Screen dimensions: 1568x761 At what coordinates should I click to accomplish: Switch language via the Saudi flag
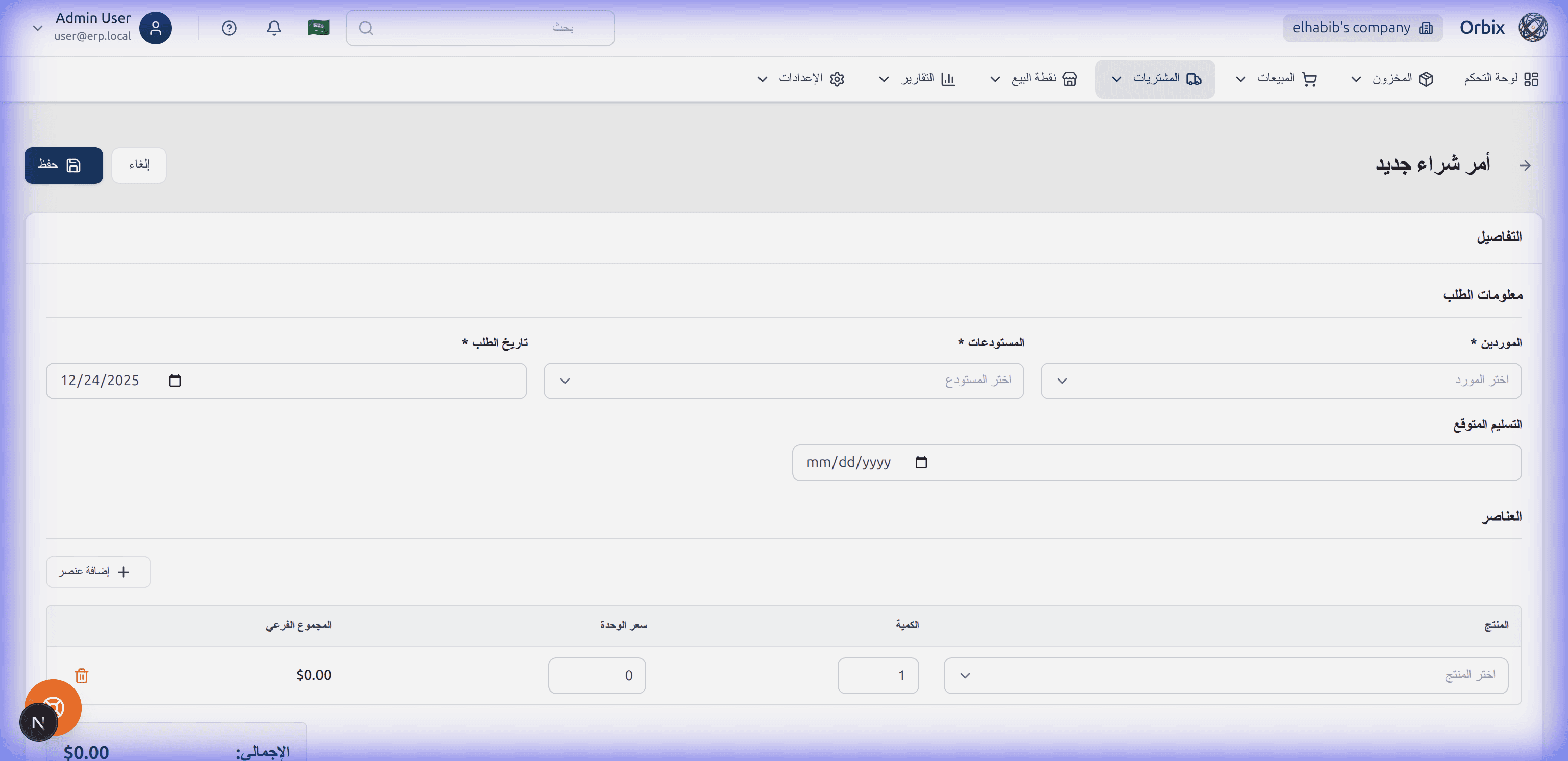point(318,27)
